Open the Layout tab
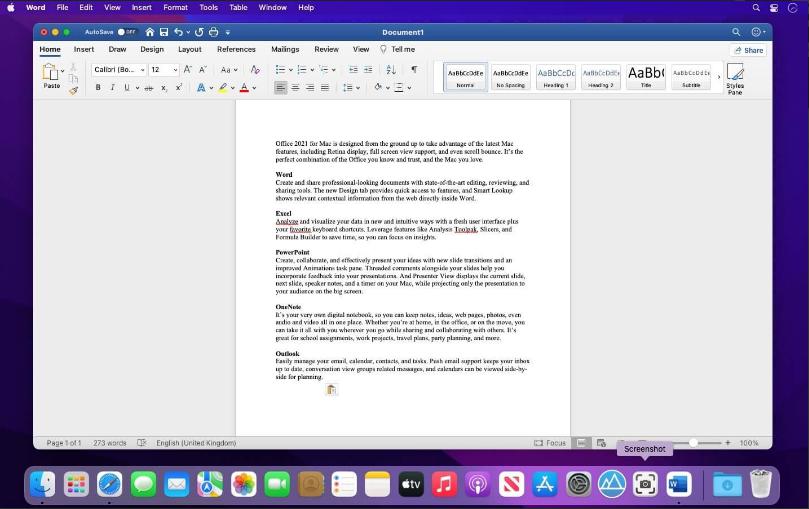Viewport: 809px width, 509px height. pyautogui.click(x=190, y=50)
